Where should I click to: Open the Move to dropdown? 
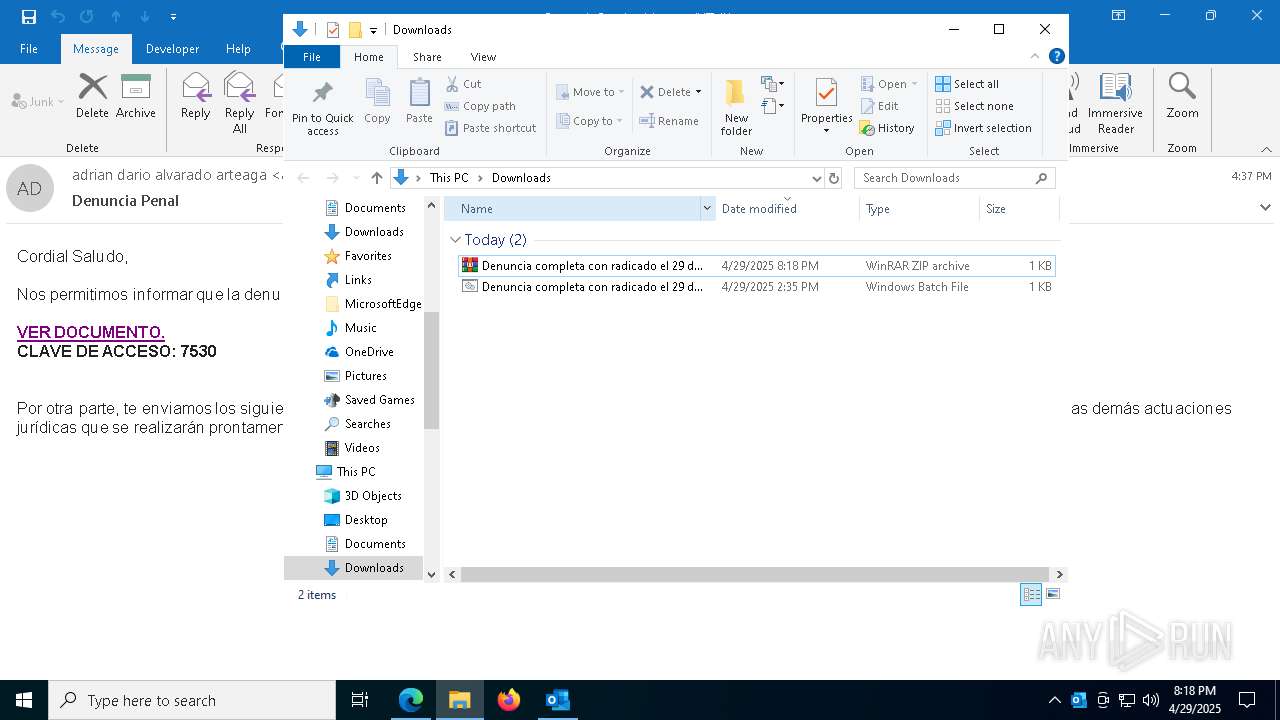tap(590, 92)
